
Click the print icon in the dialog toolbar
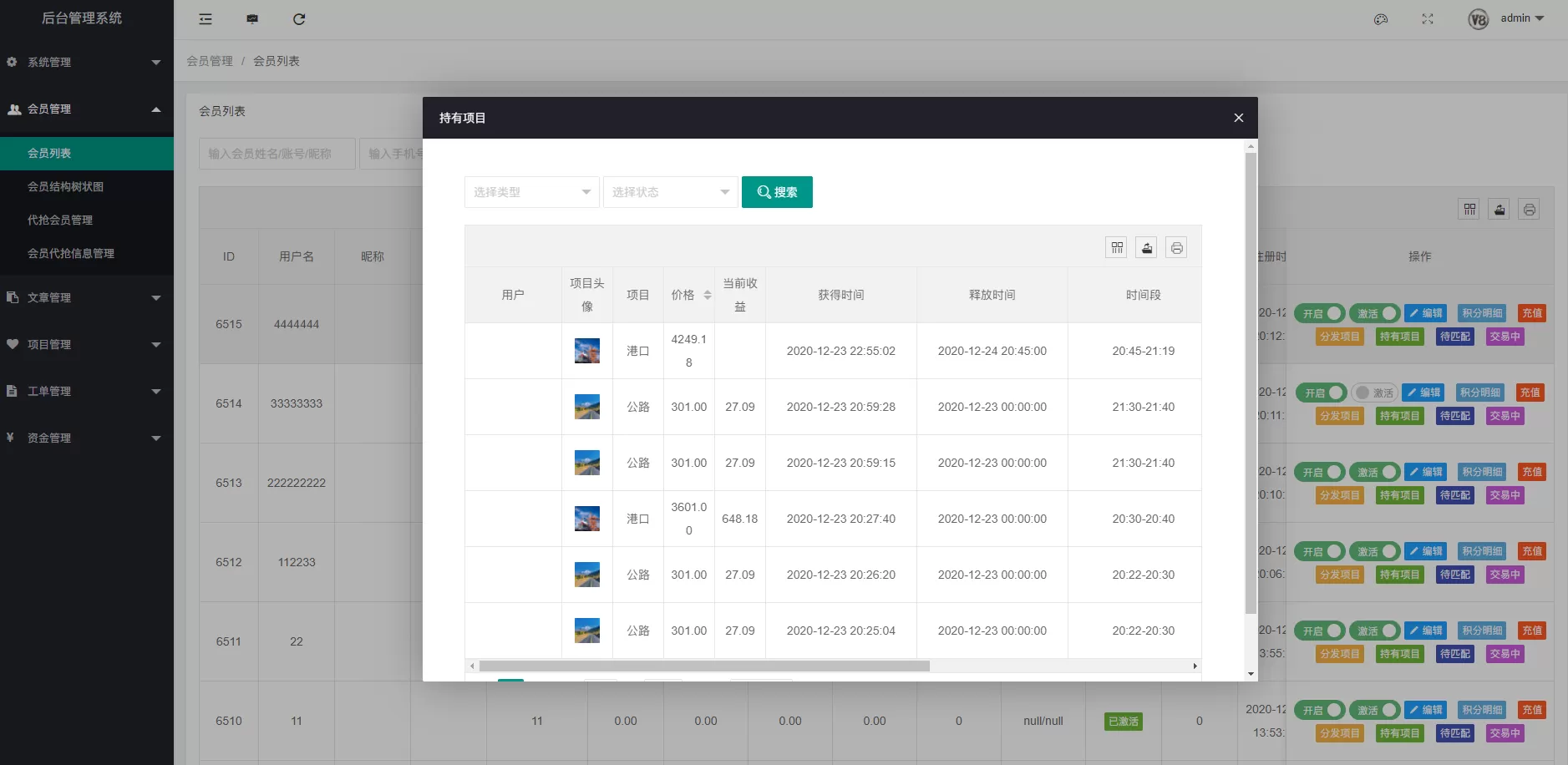click(1176, 247)
